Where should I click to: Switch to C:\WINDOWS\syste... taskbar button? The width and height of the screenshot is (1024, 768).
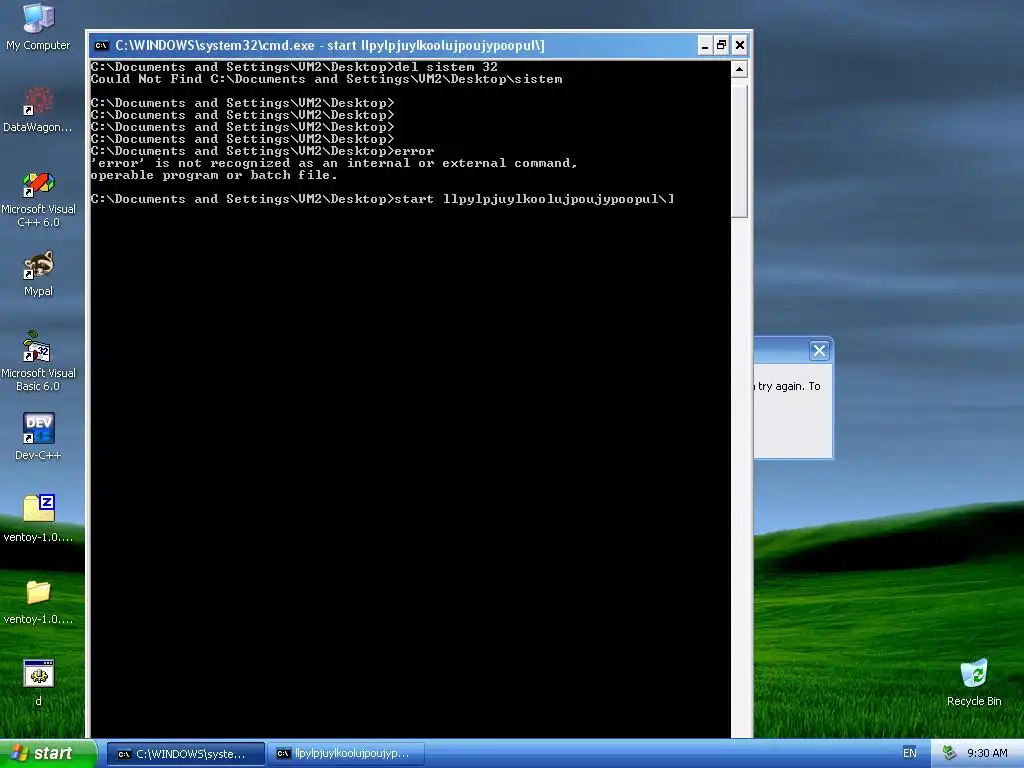click(x=185, y=754)
